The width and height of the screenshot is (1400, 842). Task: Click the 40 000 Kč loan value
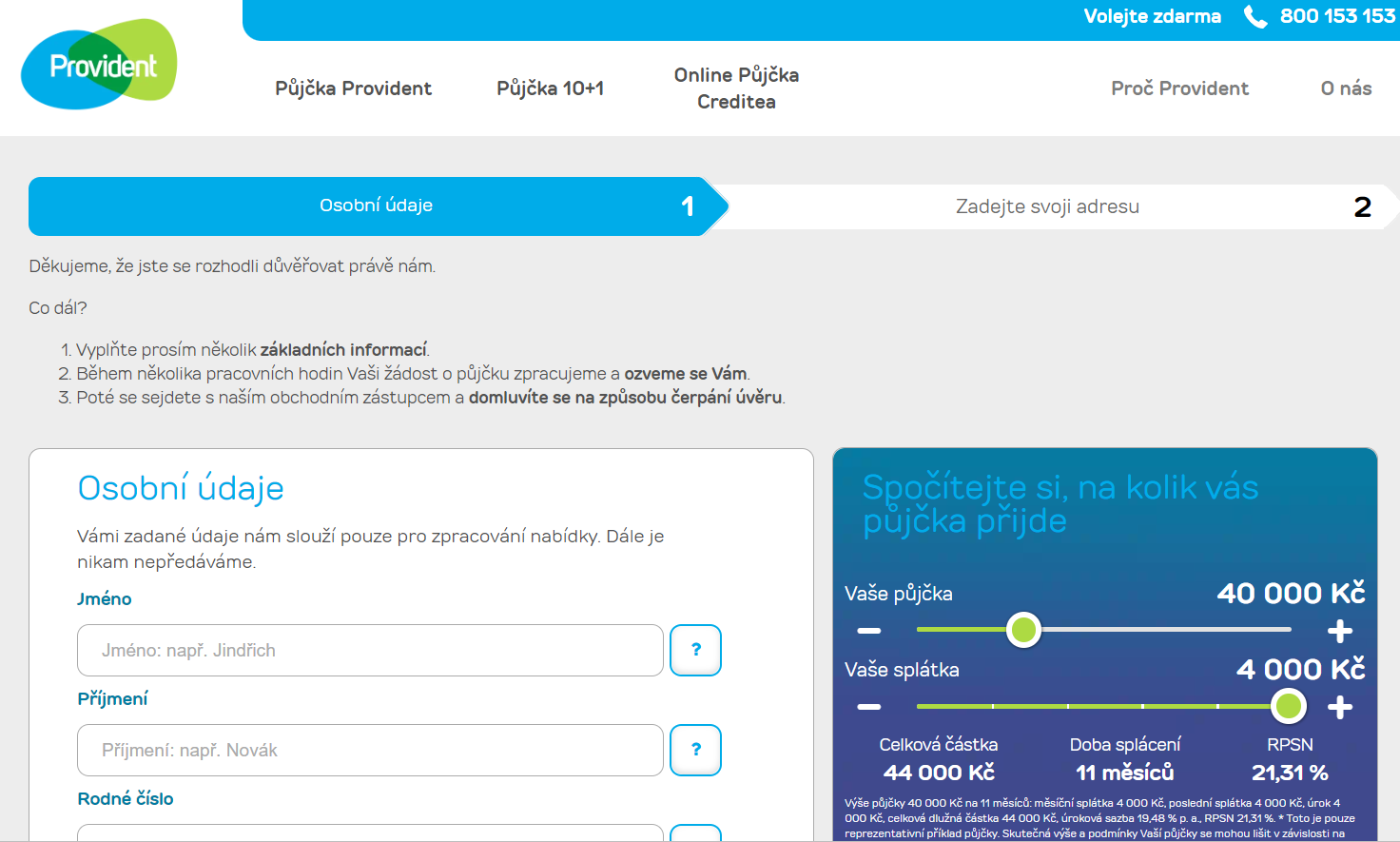(x=1291, y=593)
